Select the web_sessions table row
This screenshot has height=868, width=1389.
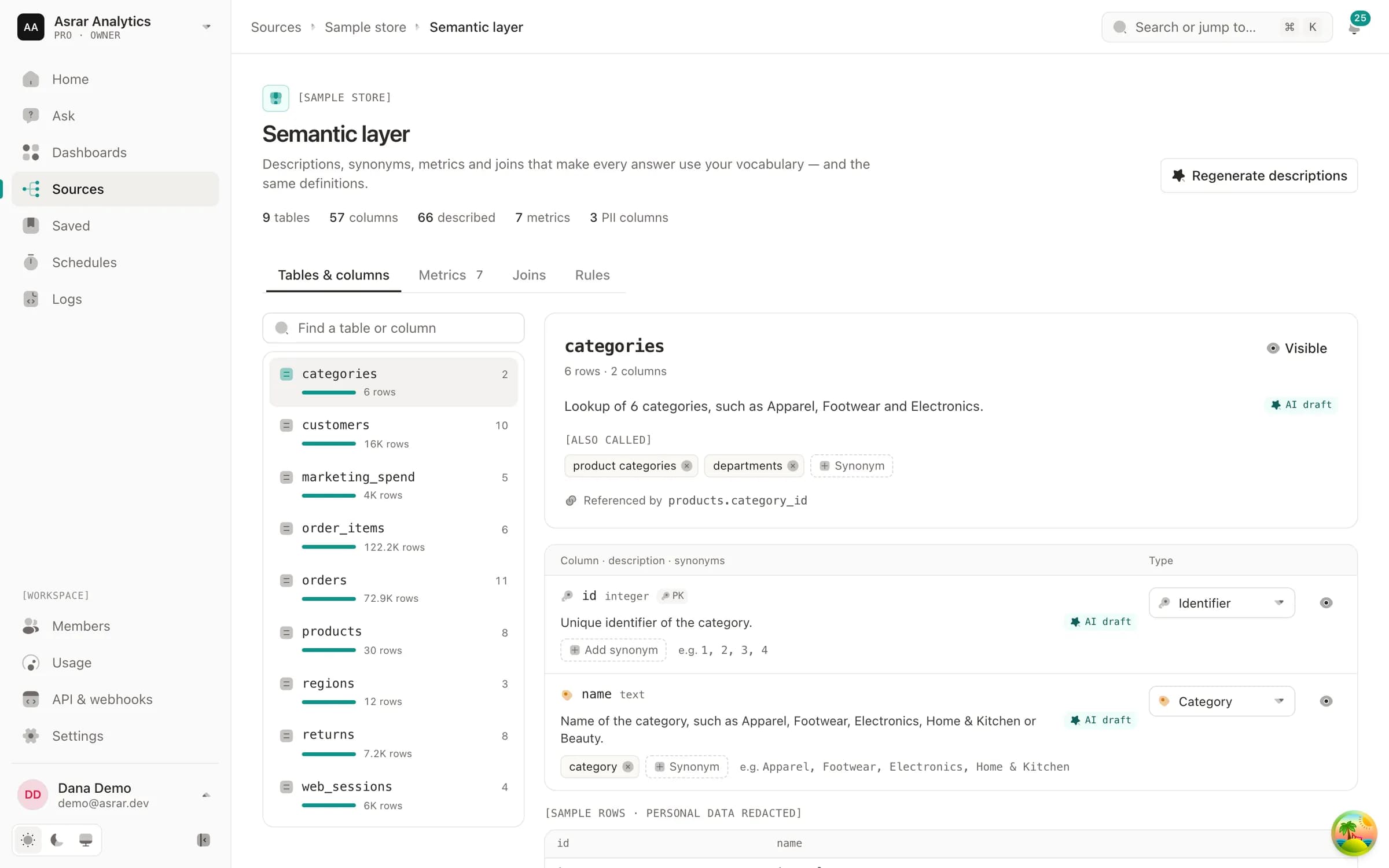(394, 795)
